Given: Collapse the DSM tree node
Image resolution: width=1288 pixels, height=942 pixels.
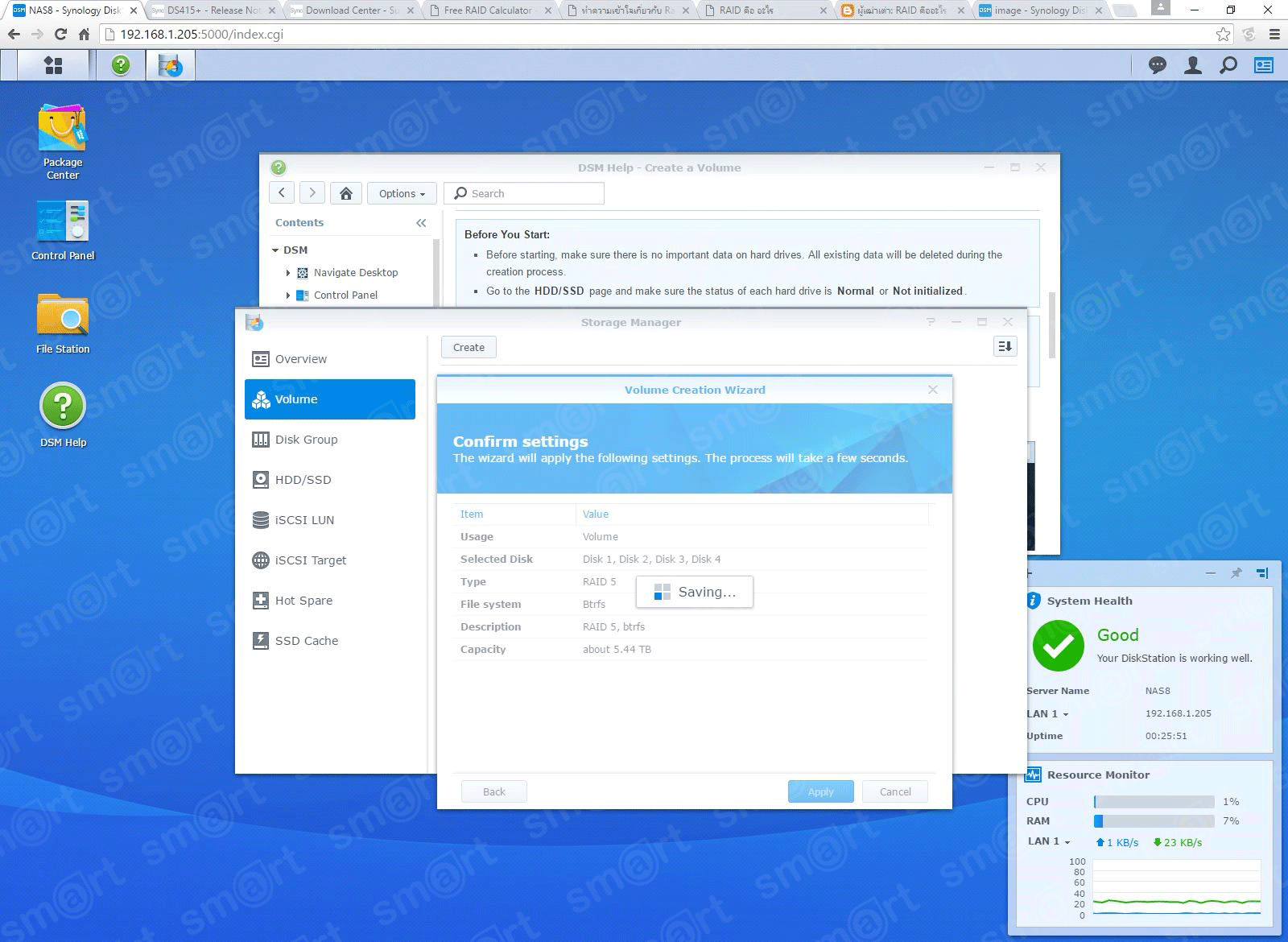Looking at the screenshot, I should pos(275,250).
